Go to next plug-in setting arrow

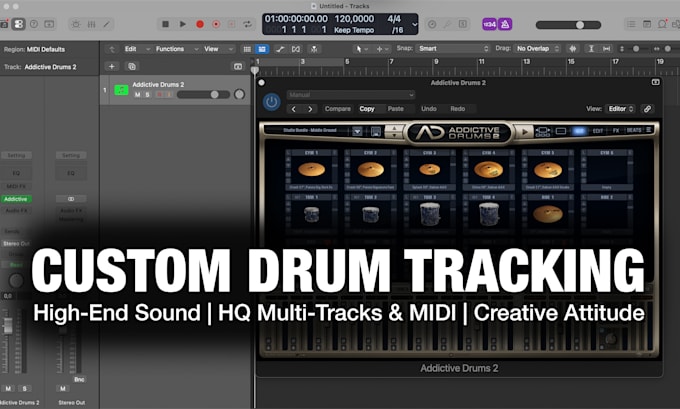tap(310, 109)
